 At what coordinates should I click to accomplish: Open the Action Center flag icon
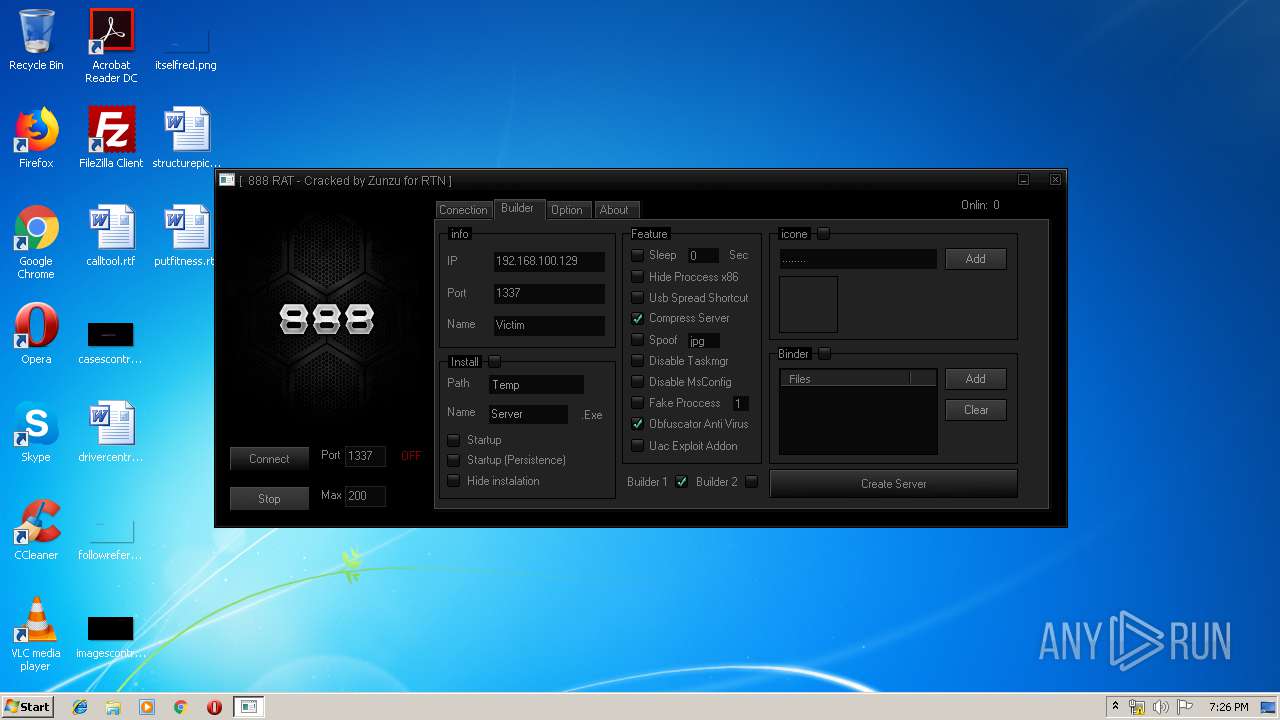coord(1185,707)
